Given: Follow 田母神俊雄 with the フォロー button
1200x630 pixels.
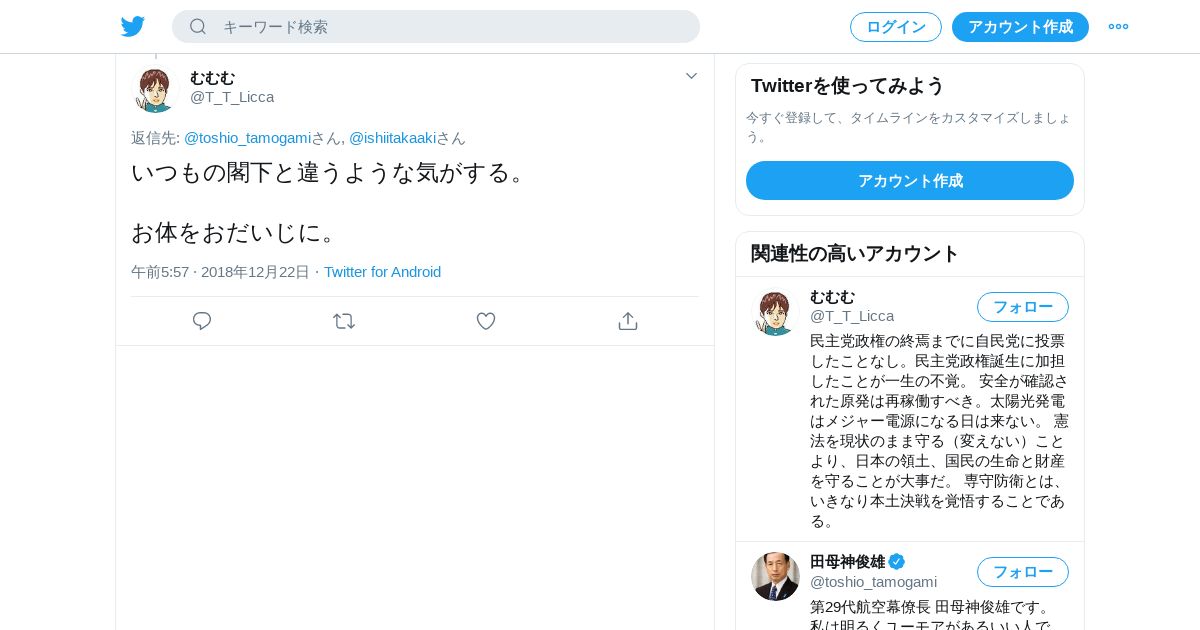Looking at the screenshot, I should (x=1022, y=572).
